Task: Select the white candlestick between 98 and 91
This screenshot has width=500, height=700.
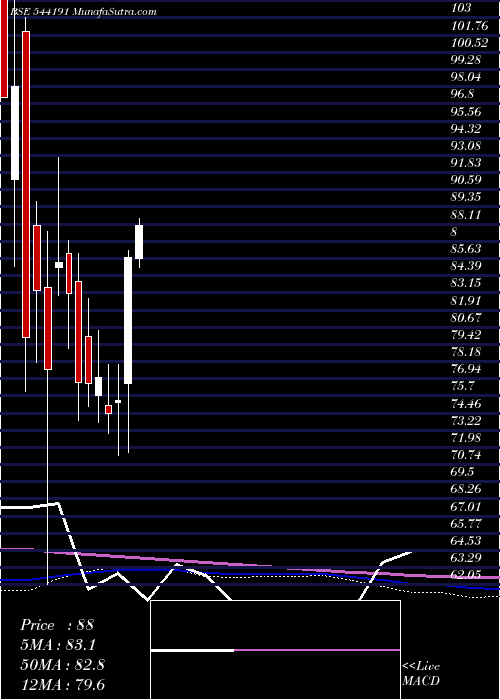Action: coord(15,133)
